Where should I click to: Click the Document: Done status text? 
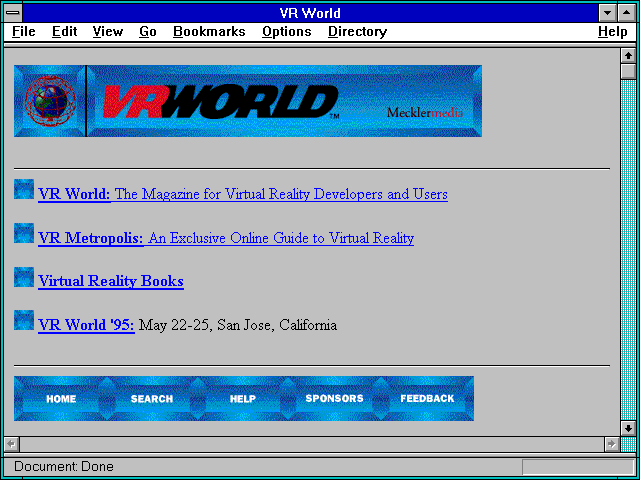64,467
